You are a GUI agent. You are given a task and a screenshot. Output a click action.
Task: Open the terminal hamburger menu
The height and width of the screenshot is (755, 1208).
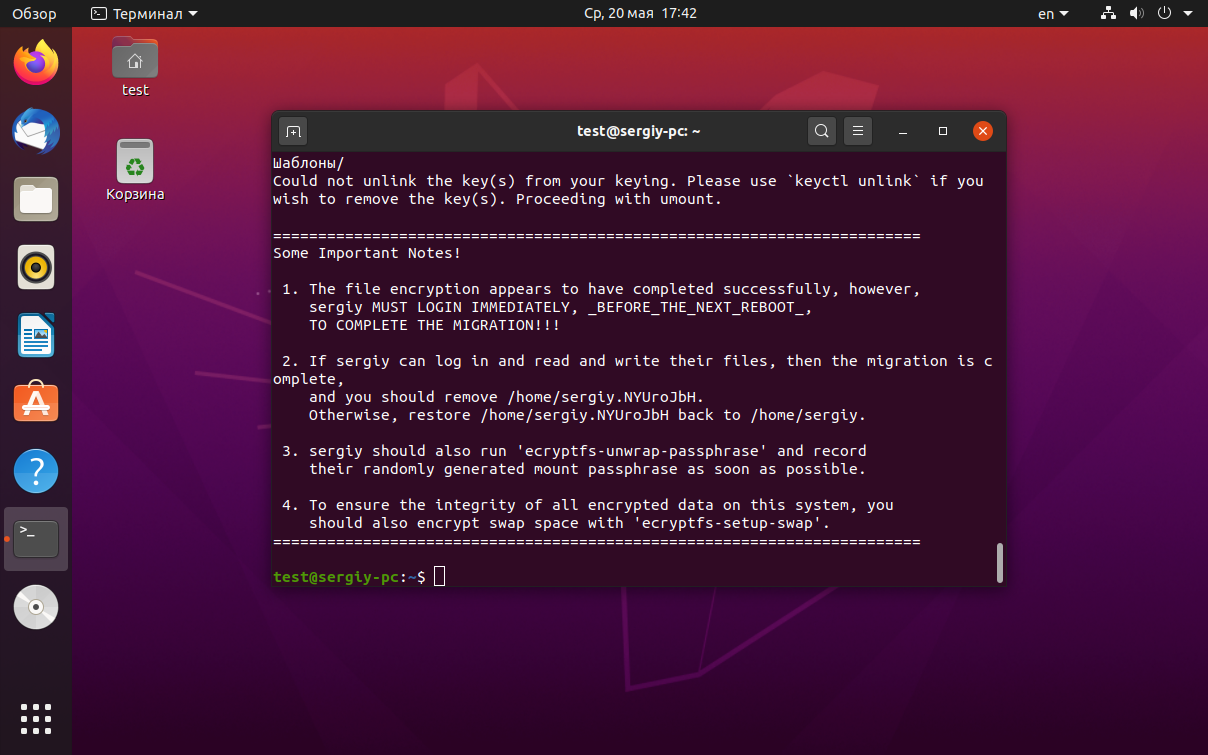pyautogui.click(x=858, y=131)
